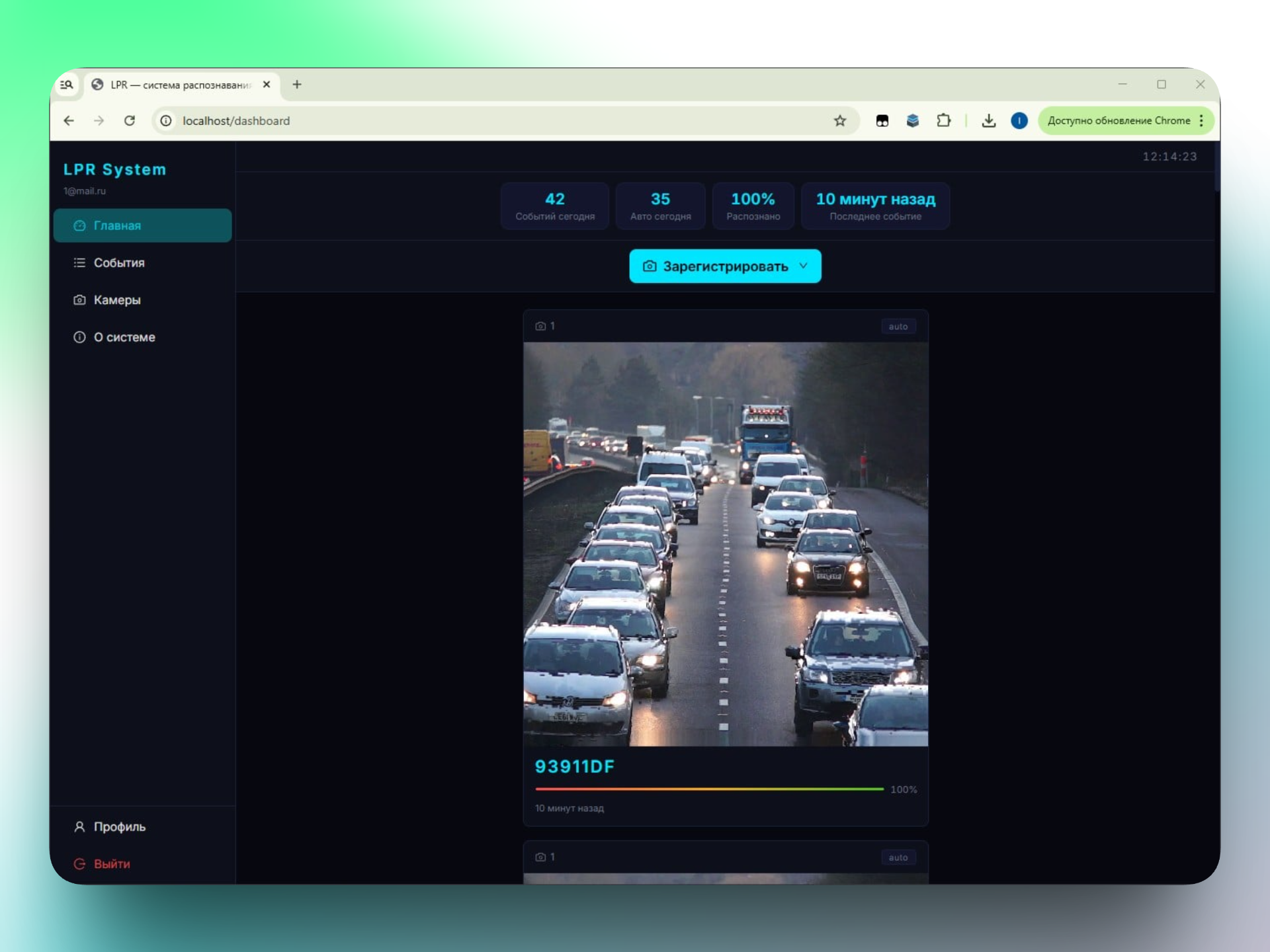
Task: Select the LPR система распознавания tab
Action: [x=180, y=85]
